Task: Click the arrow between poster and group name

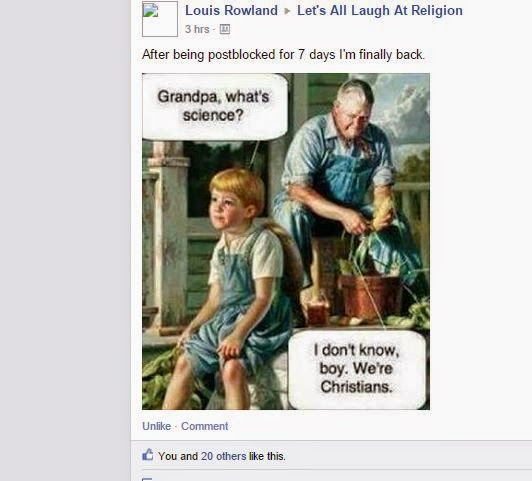Action: pos(287,11)
